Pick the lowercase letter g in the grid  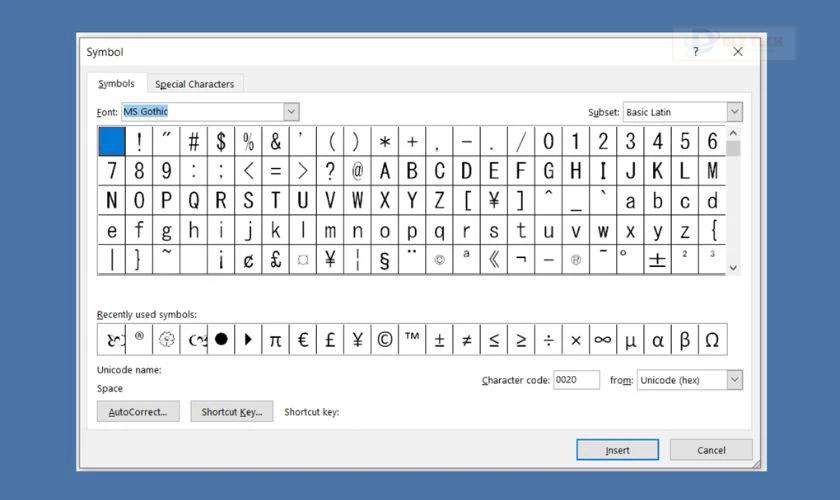[x=167, y=230]
